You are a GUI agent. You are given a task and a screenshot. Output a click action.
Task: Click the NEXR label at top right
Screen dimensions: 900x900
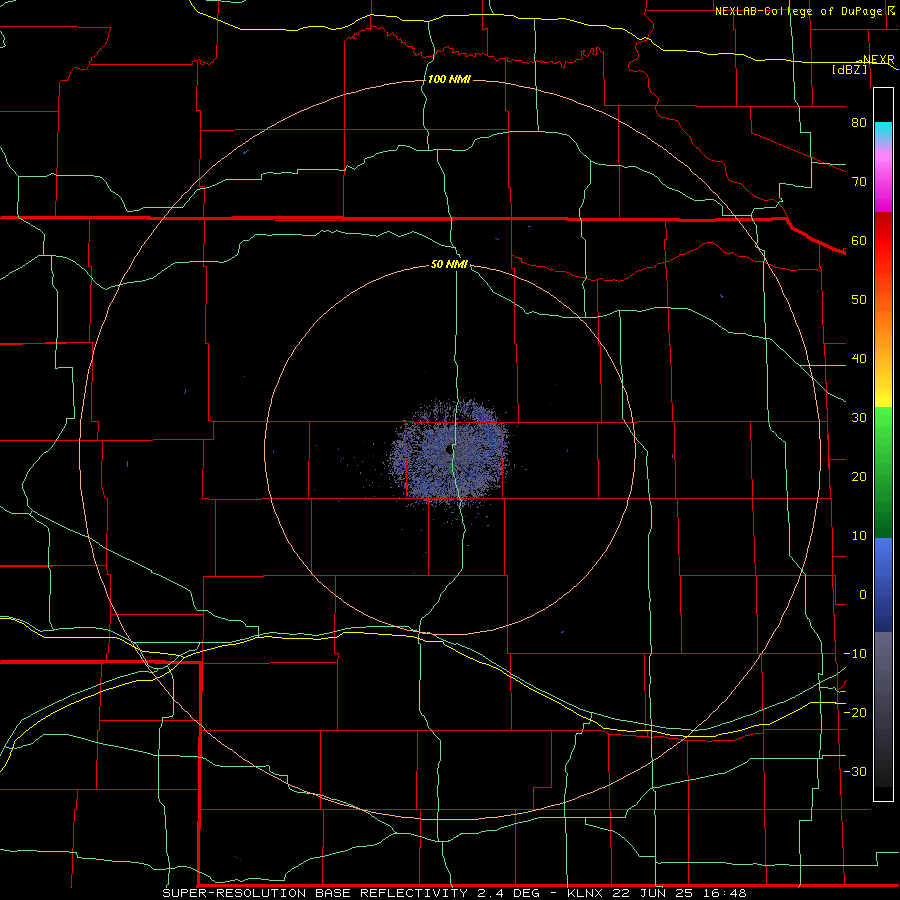click(x=878, y=60)
